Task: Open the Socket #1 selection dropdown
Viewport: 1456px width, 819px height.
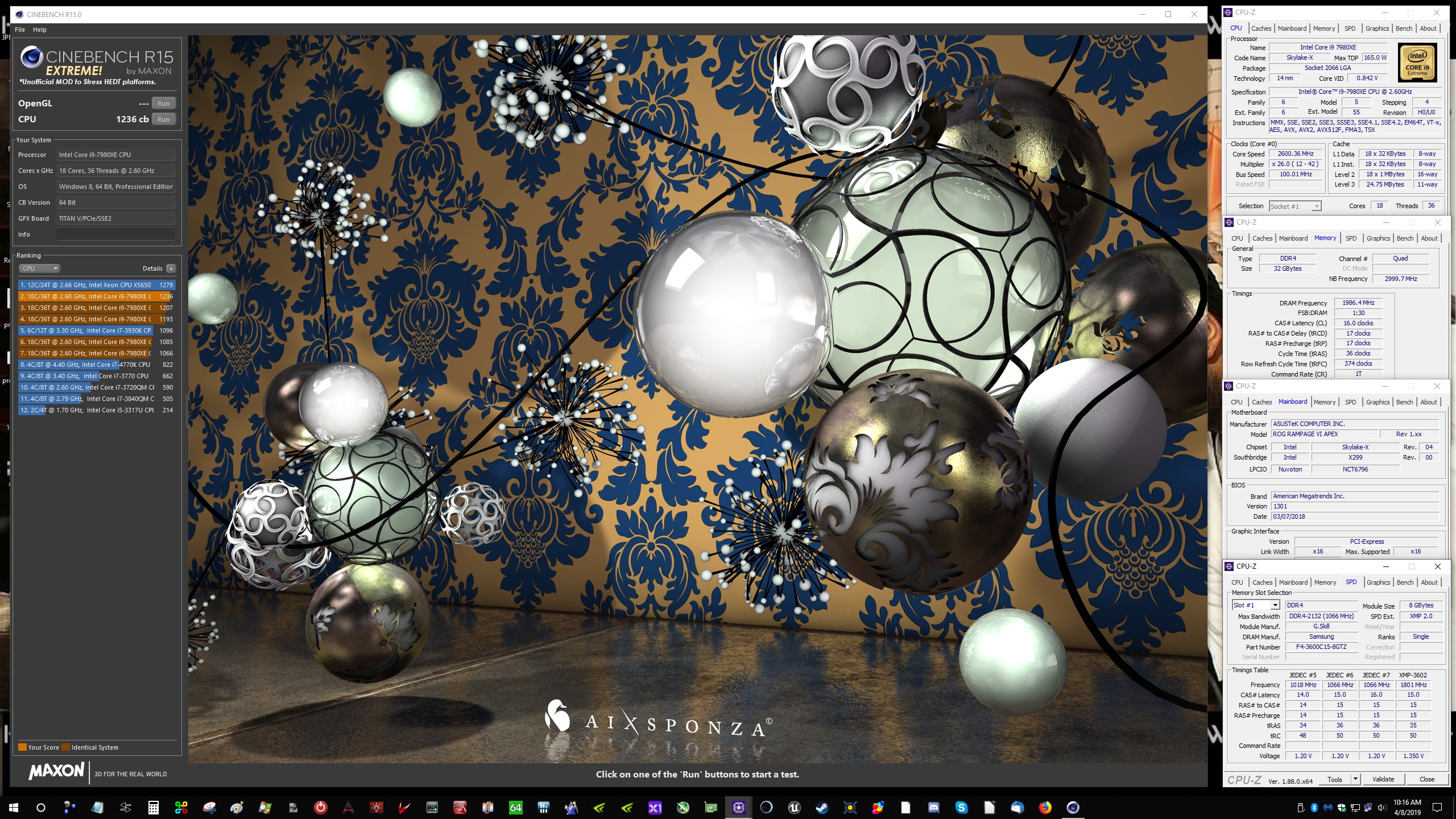Action: coord(1295,206)
